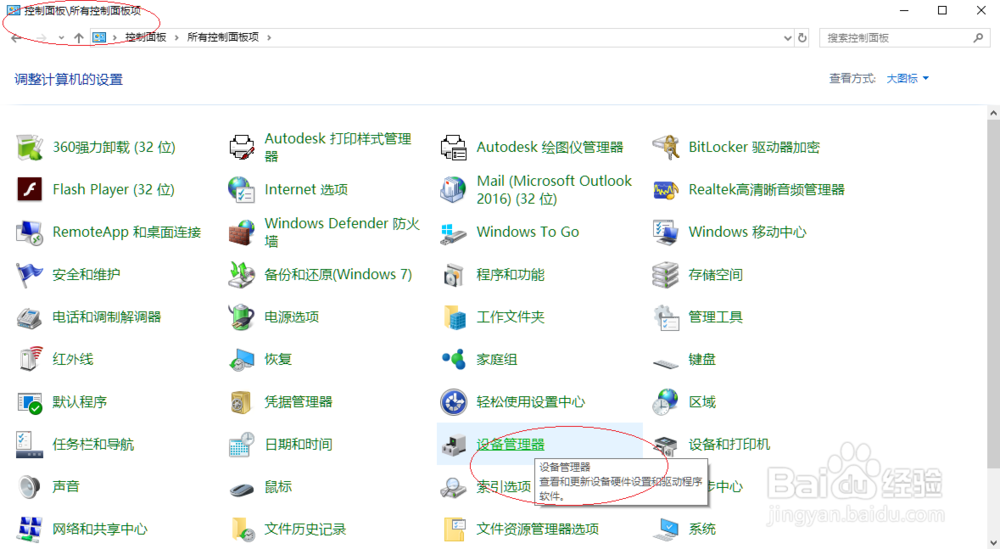Open the 任务栏和导航 icon

[x=29, y=444]
